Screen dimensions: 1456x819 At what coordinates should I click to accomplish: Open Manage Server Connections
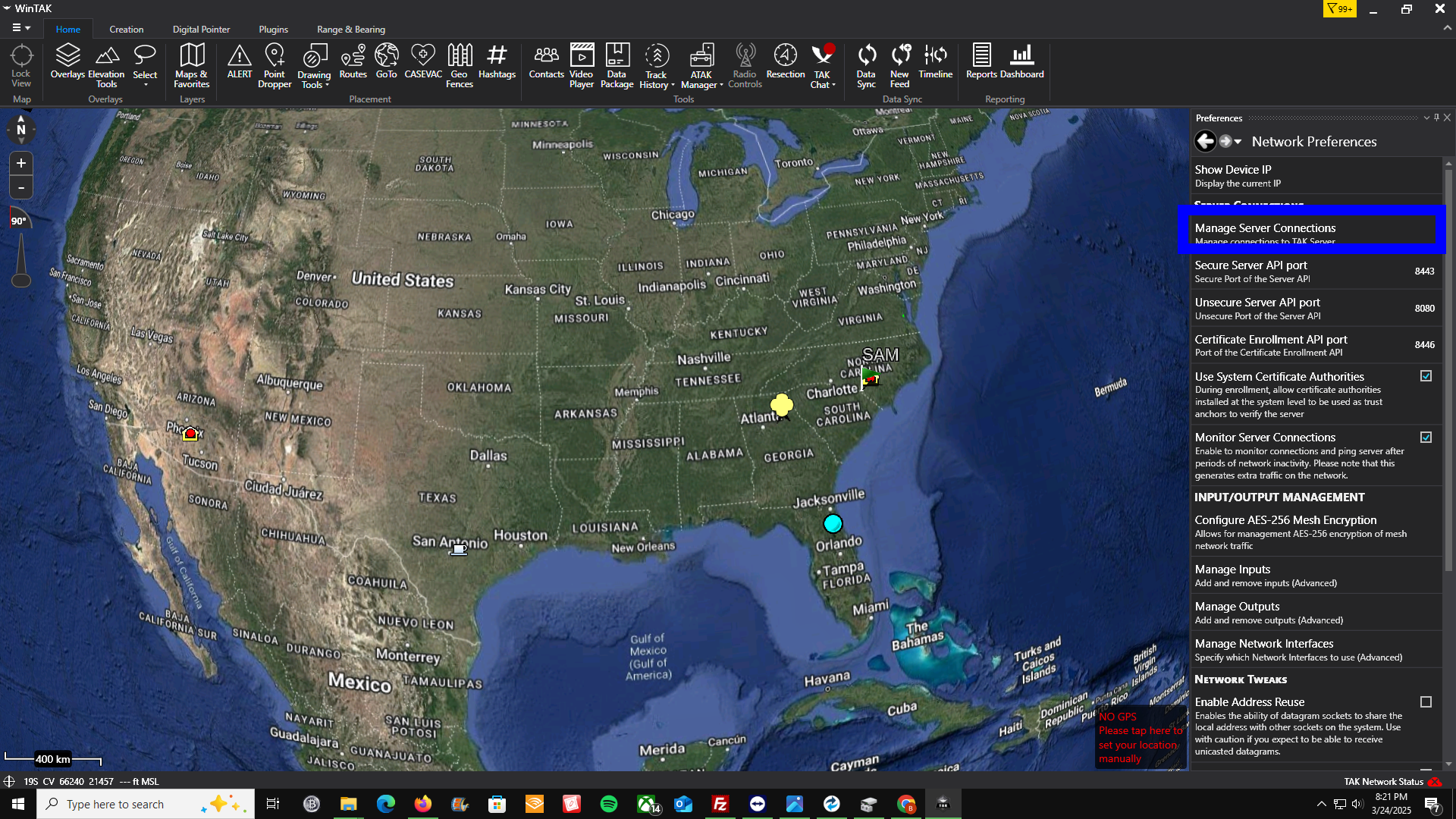coord(1315,234)
